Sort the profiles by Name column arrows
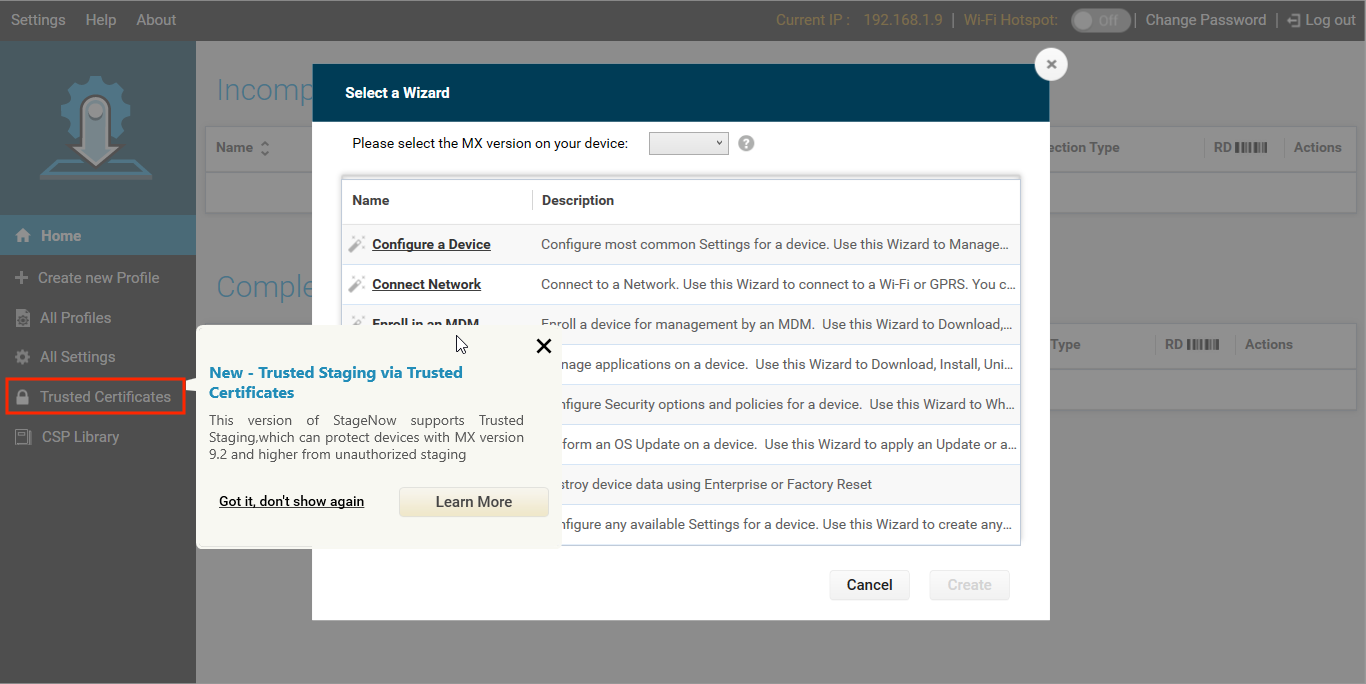Screen dimensions: 1366x684 click(265, 148)
